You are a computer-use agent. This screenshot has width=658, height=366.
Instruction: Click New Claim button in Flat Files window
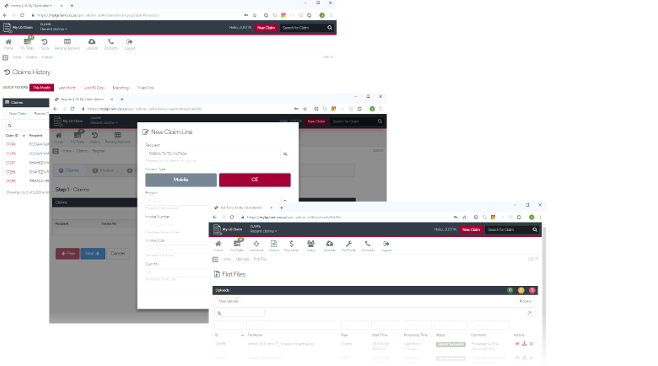click(x=471, y=230)
